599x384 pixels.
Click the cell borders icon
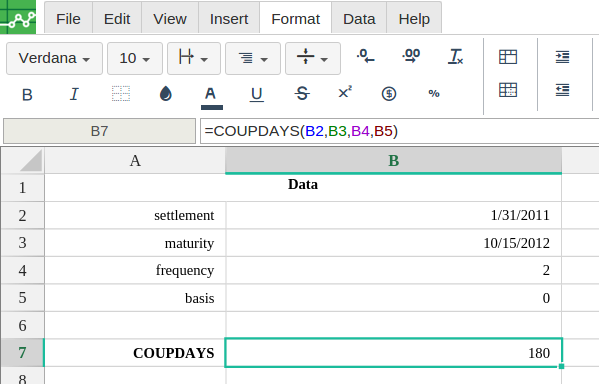point(121,94)
